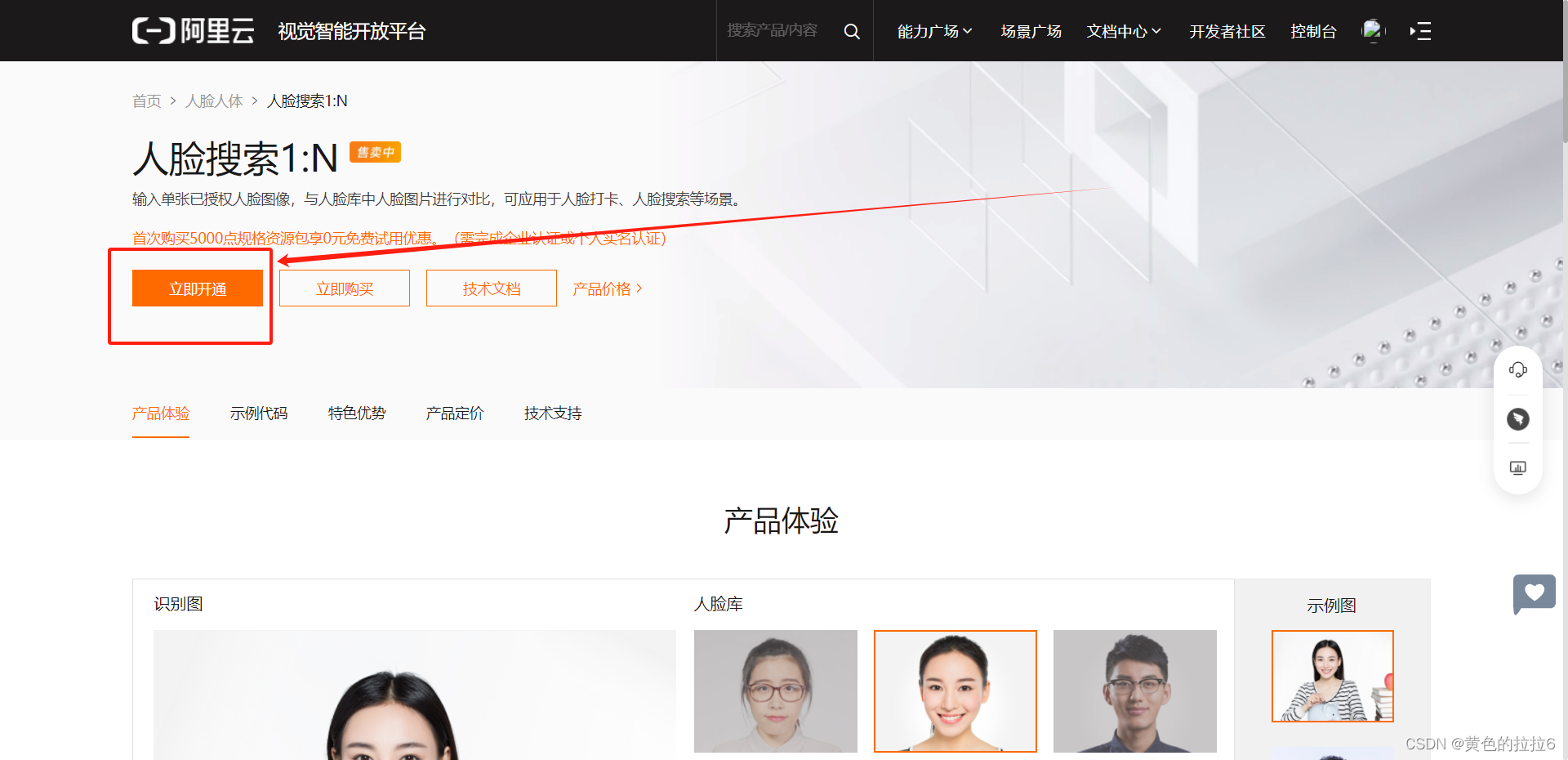Follow the 产品价格 link
The image size is (1568, 760).
point(608,288)
